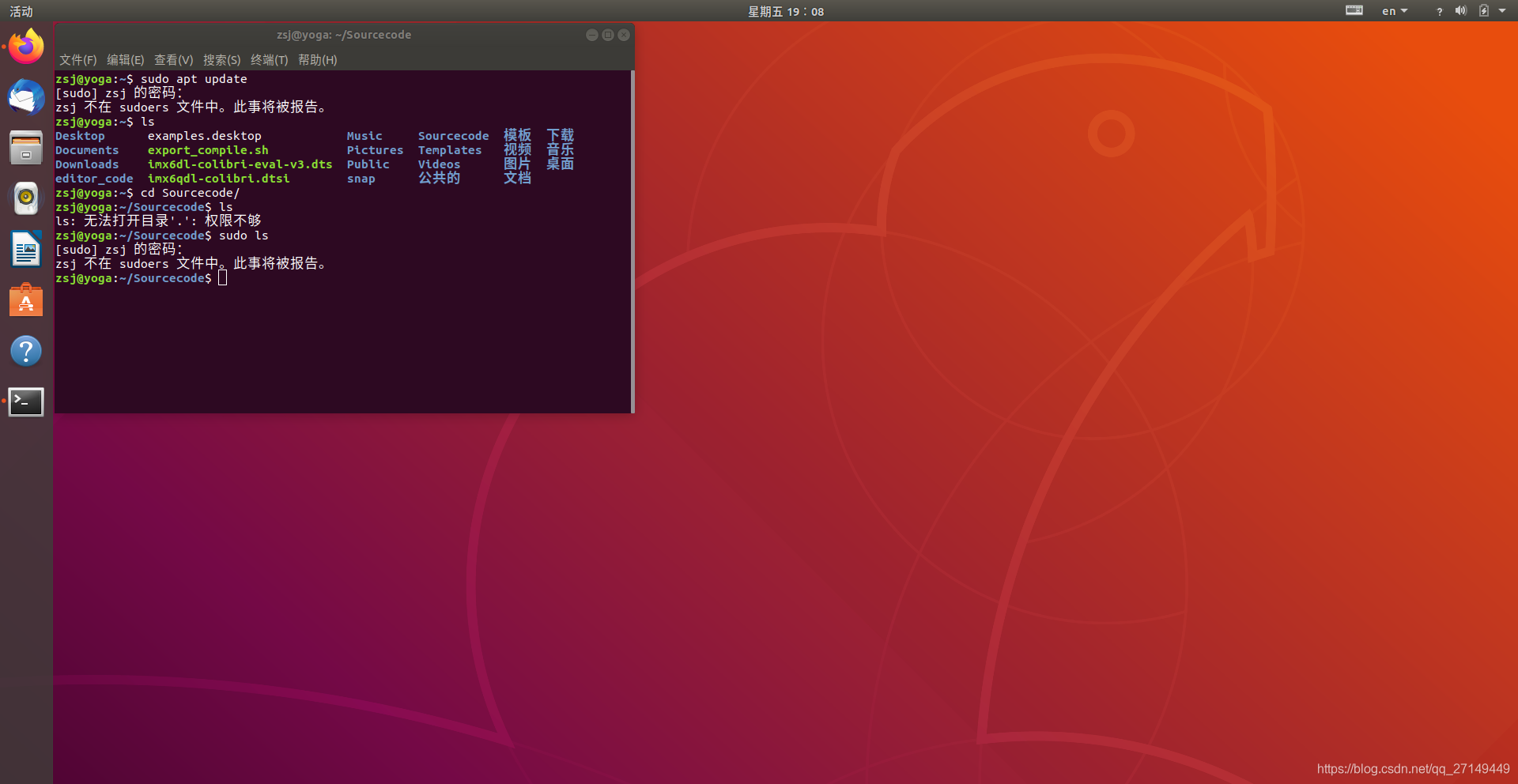
Task: Click the 'sudo ls' command line
Action: tap(162, 236)
